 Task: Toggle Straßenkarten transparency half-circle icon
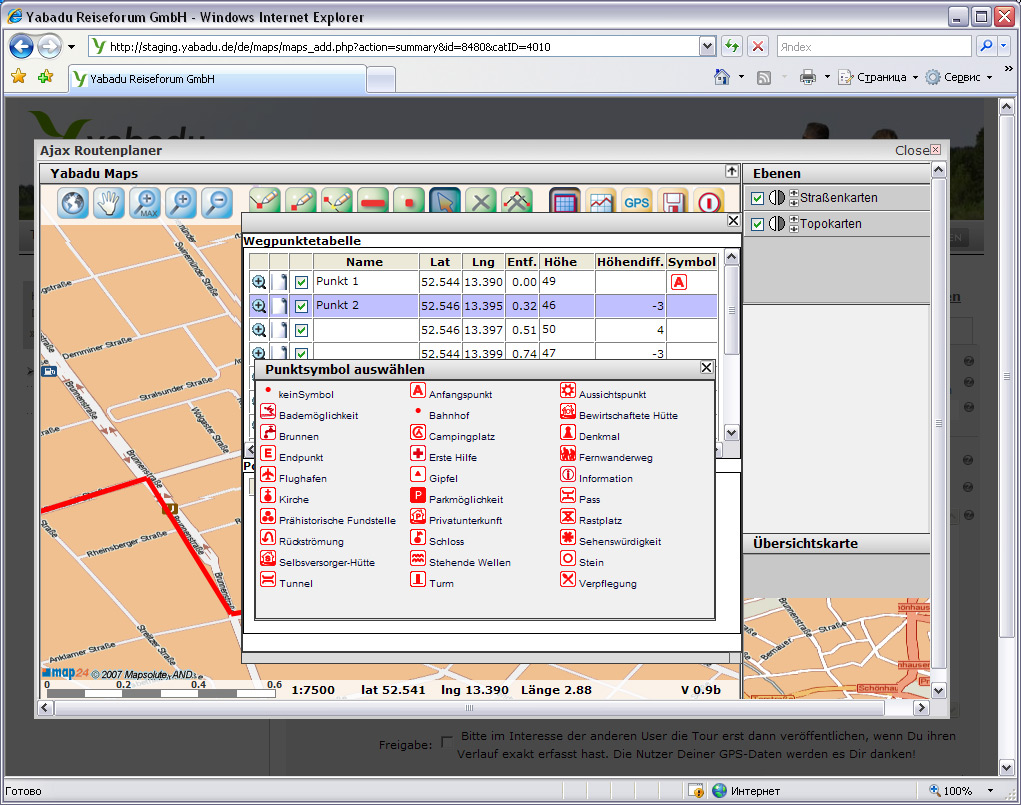[x=777, y=197]
